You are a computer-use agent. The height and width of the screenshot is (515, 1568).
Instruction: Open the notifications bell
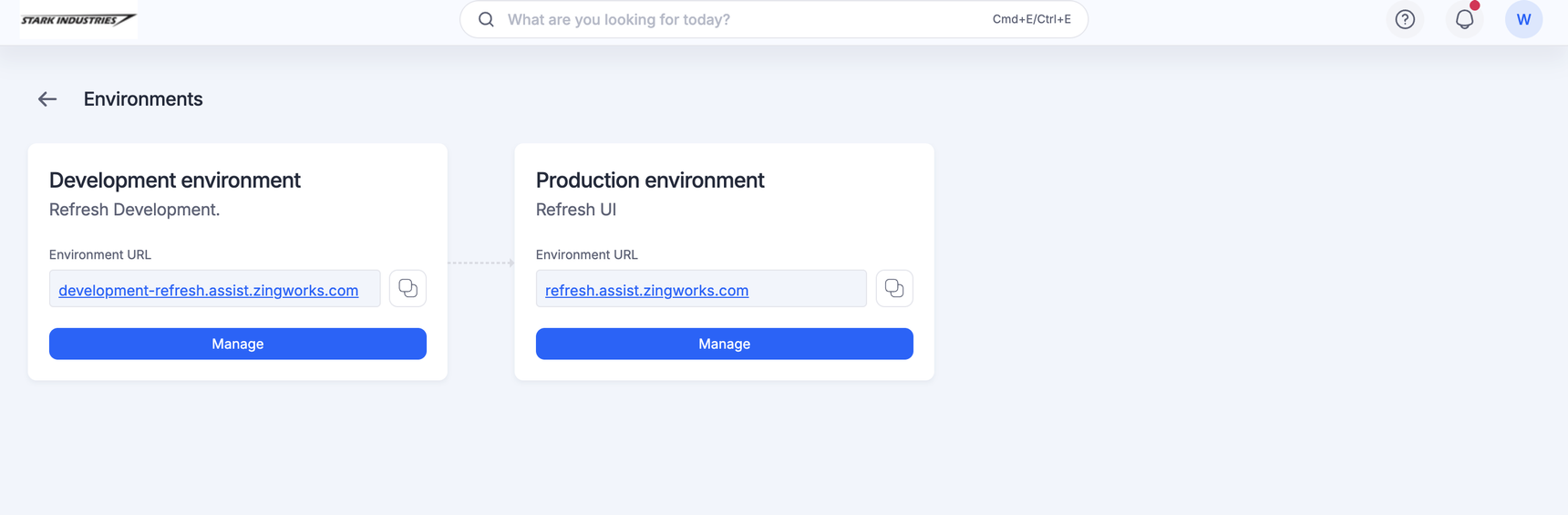(1464, 19)
